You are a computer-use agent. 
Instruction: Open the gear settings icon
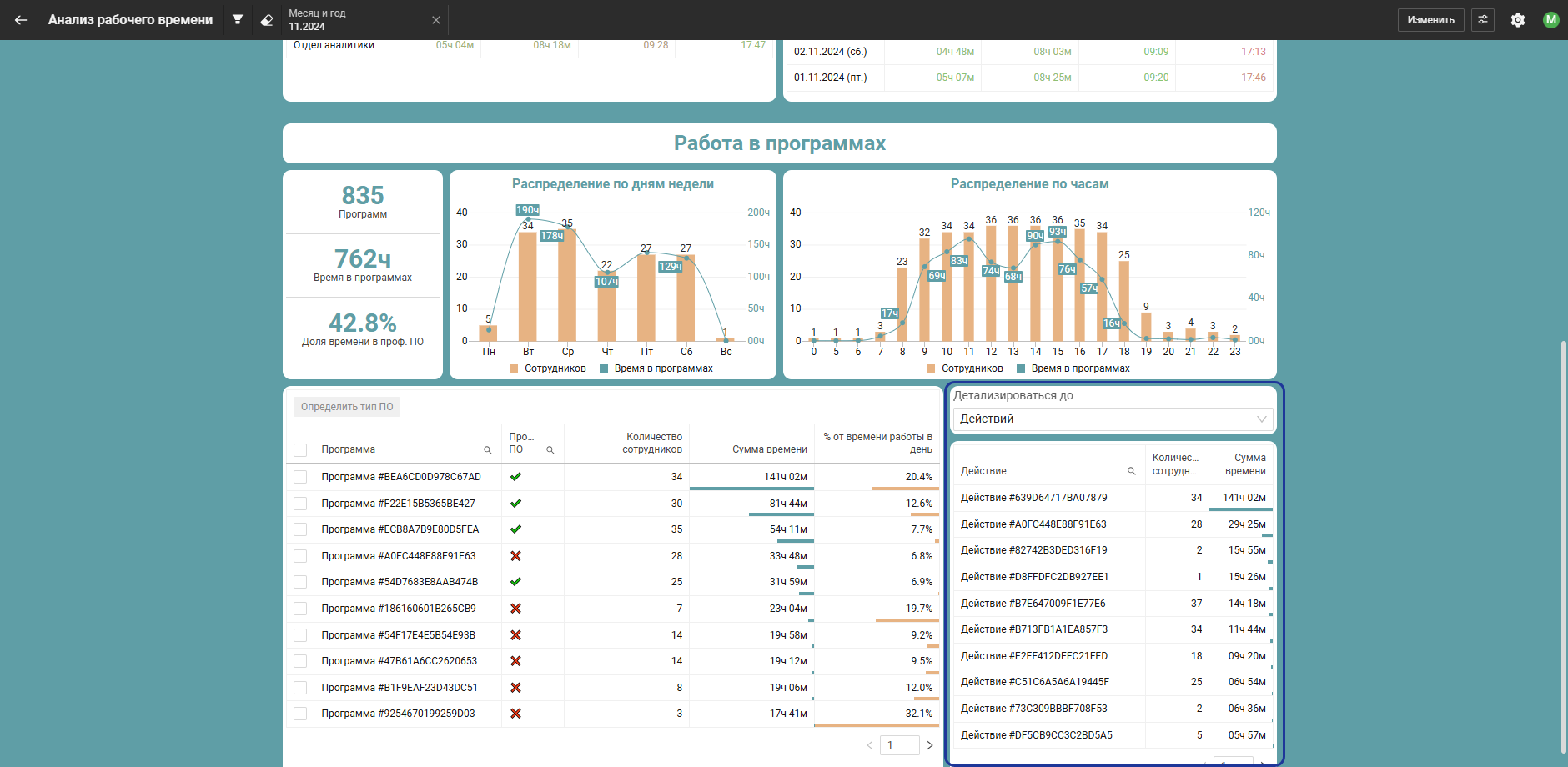pos(1518,20)
